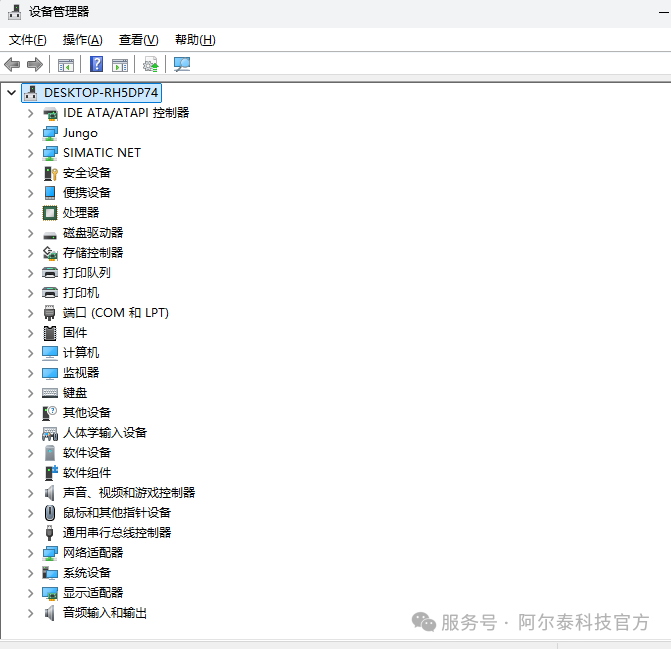Expand the 监视器 node arrow
Image resolution: width=671 pixels, height=649 pixels.
30,373
